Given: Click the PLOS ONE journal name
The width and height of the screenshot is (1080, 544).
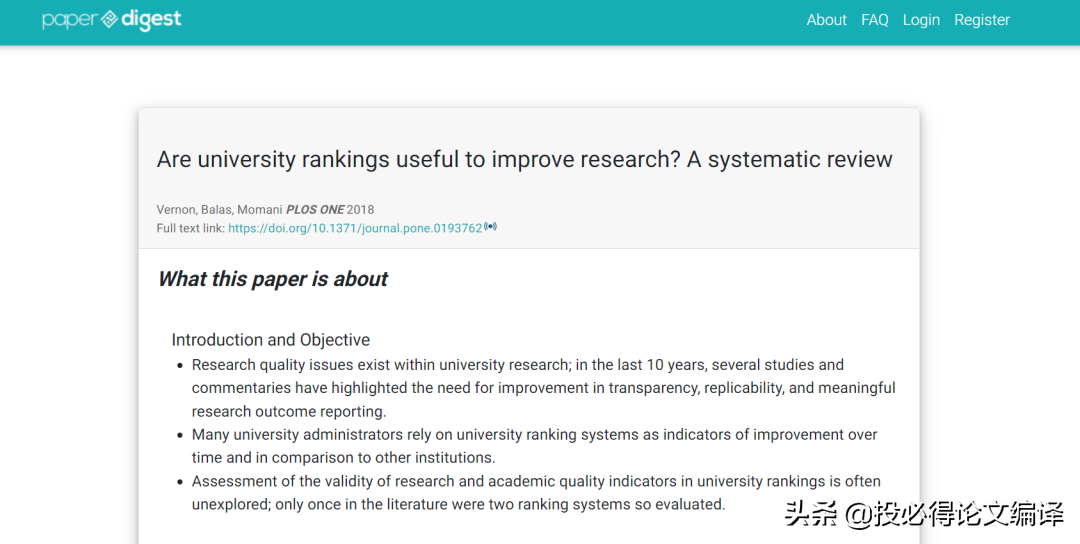Looking at the screenshot, I should pos(314,210).
